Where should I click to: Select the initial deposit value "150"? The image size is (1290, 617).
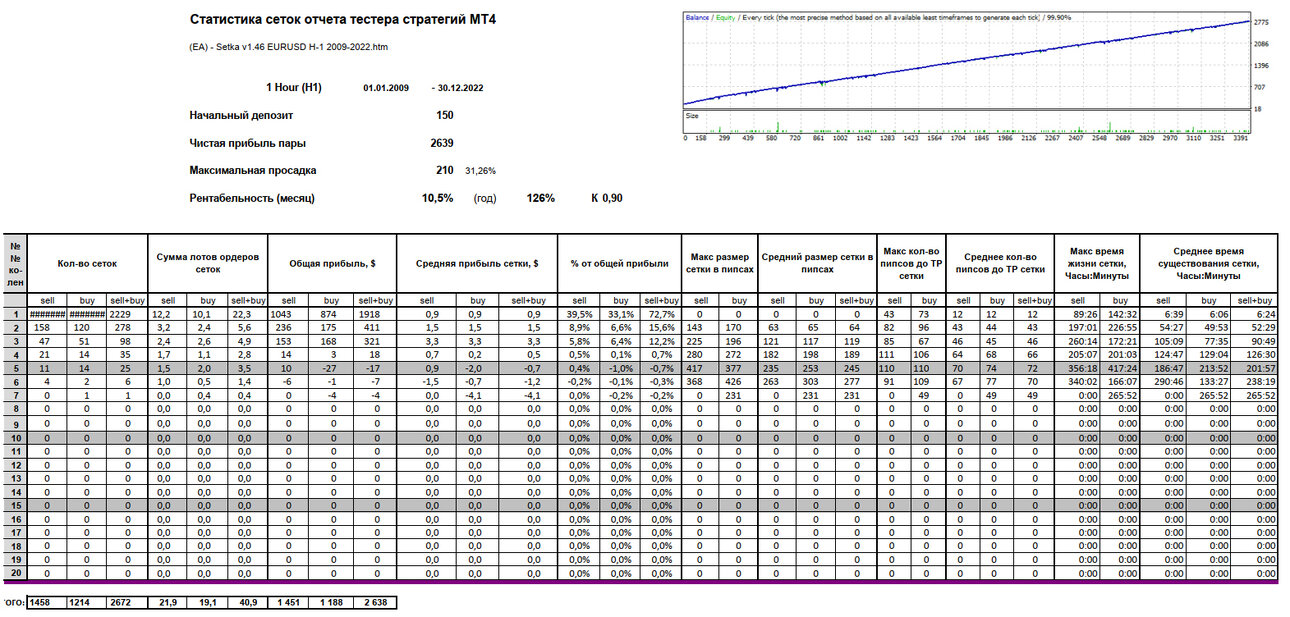tap(444, 115)
